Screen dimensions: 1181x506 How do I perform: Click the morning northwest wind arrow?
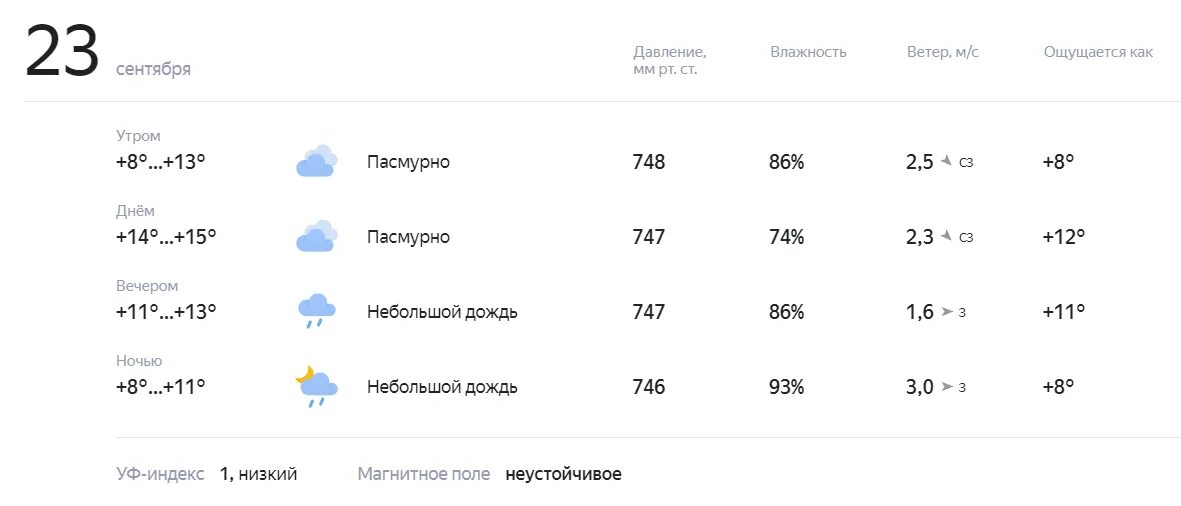[x=947, y=161]
